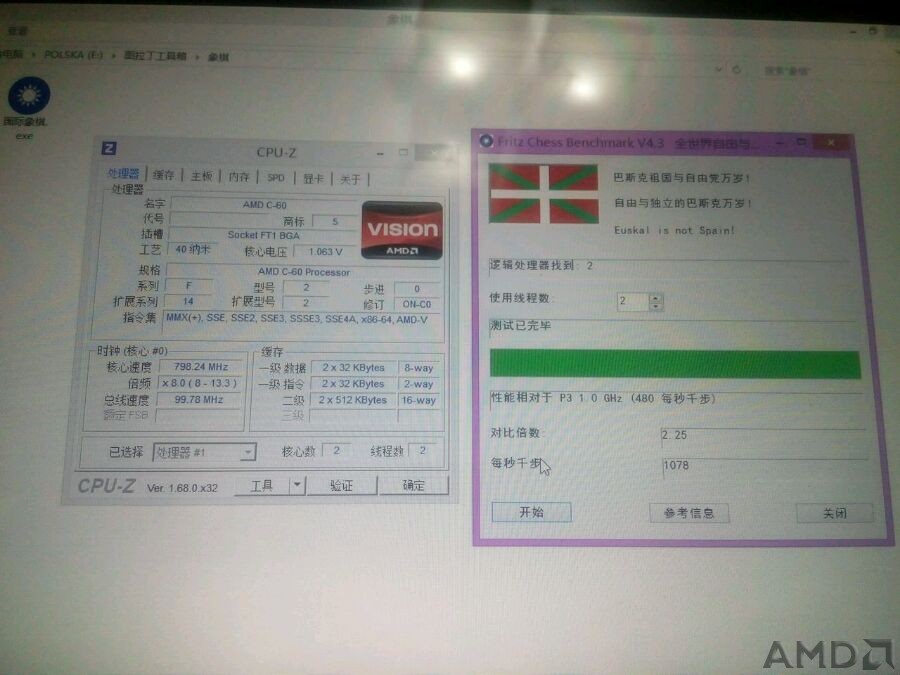Image resolution: width=900 pixels, height=675 pixels.
Task: Click the 名字 field showing AMD C-60
Action: tap(265, 205)
